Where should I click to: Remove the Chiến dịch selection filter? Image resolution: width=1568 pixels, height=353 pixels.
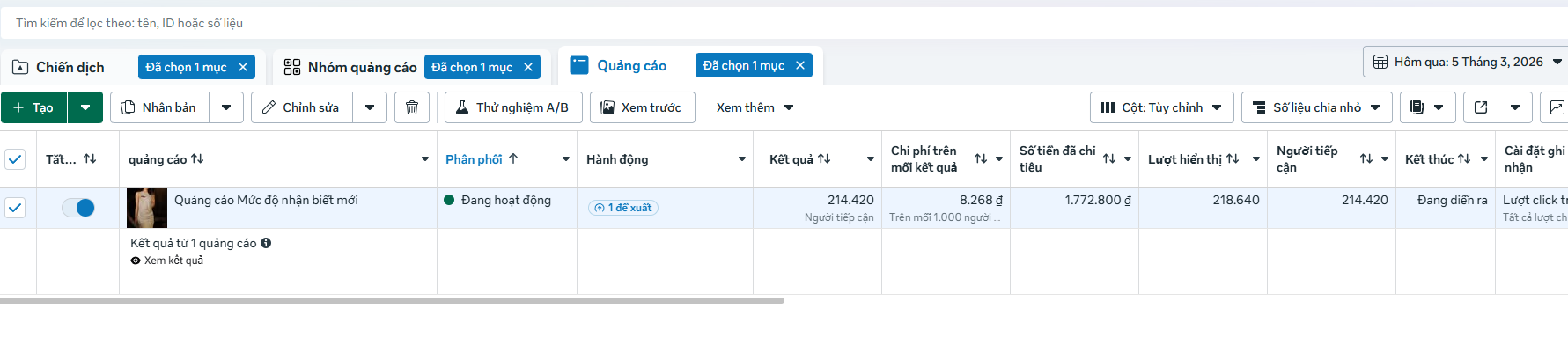(x=243, y=67)
